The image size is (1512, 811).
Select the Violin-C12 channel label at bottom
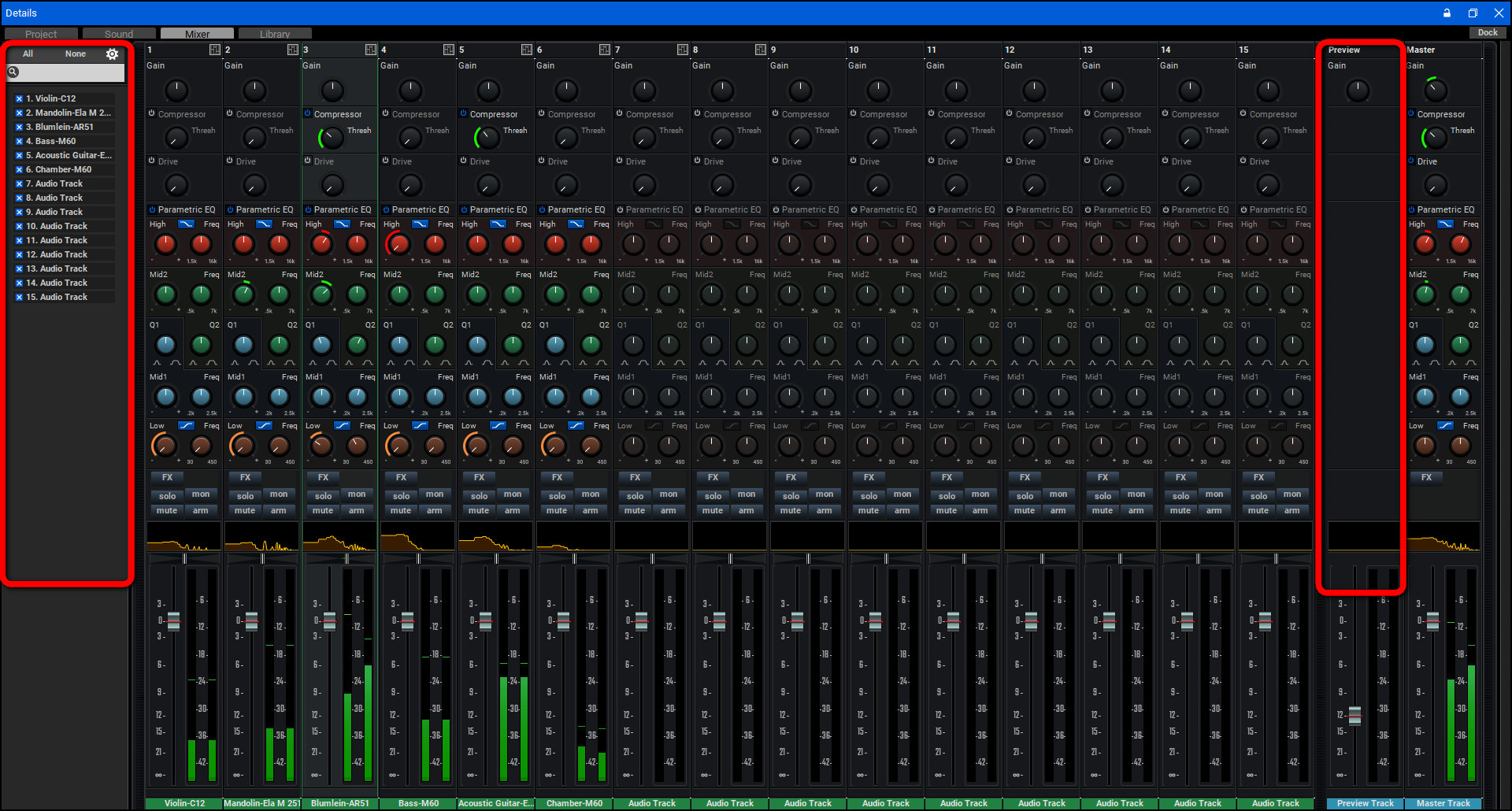(184, 803)
